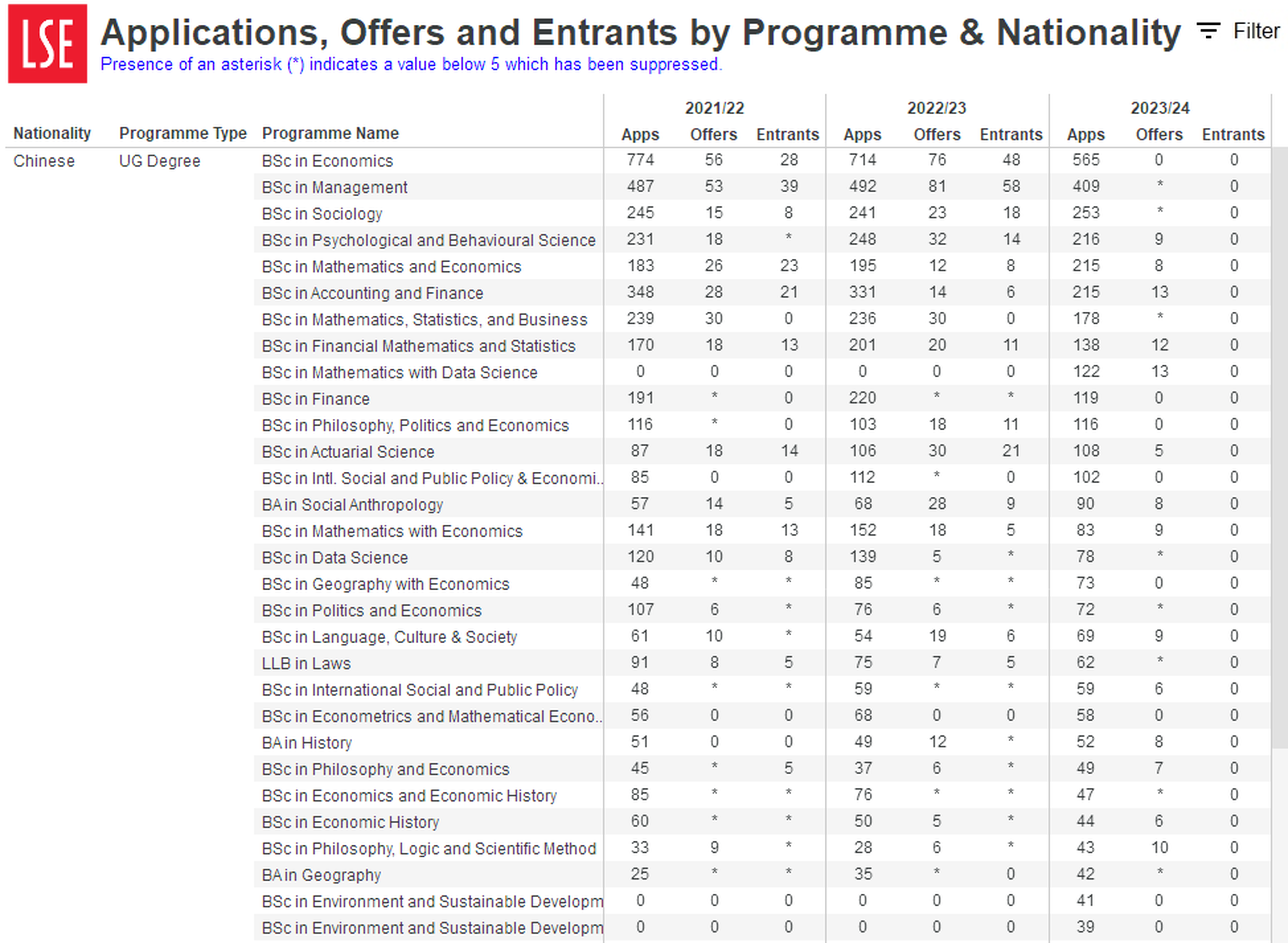Viewport: 1288px width, 943px height.
Task: Select the Programme Type column header
Action: (183, 133)
